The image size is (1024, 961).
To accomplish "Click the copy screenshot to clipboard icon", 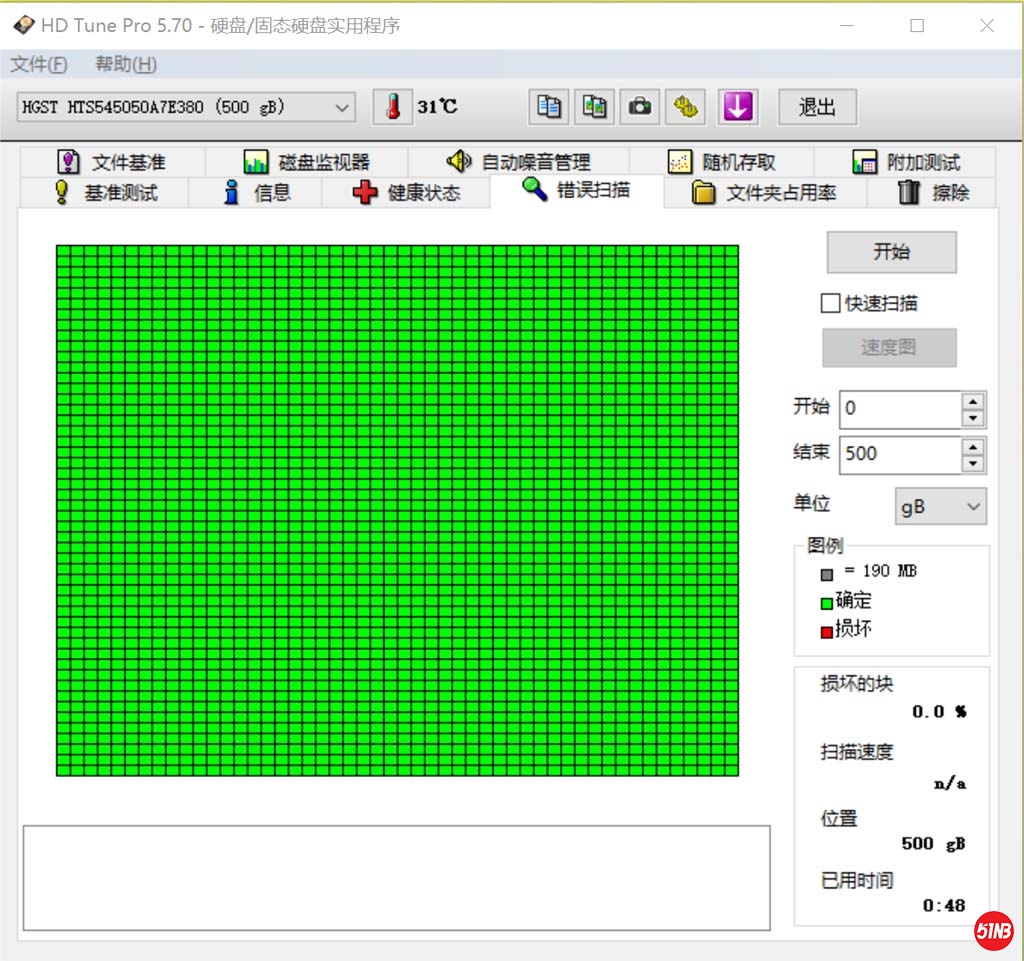I will pos(595,107).
